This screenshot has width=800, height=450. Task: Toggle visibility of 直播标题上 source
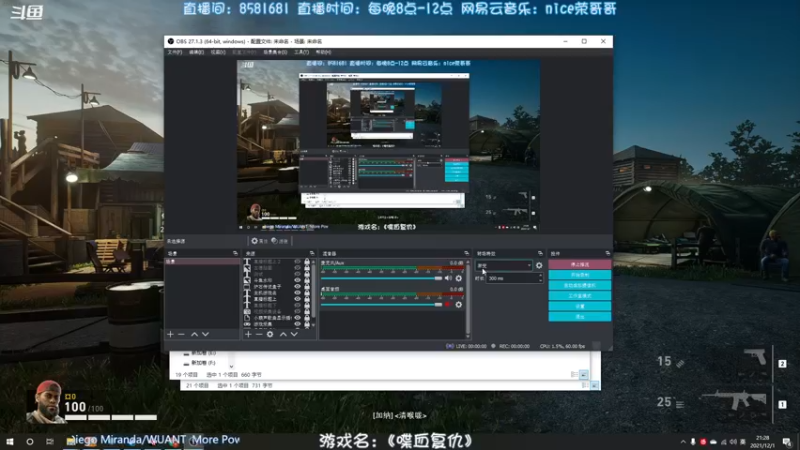pos(297,299)
